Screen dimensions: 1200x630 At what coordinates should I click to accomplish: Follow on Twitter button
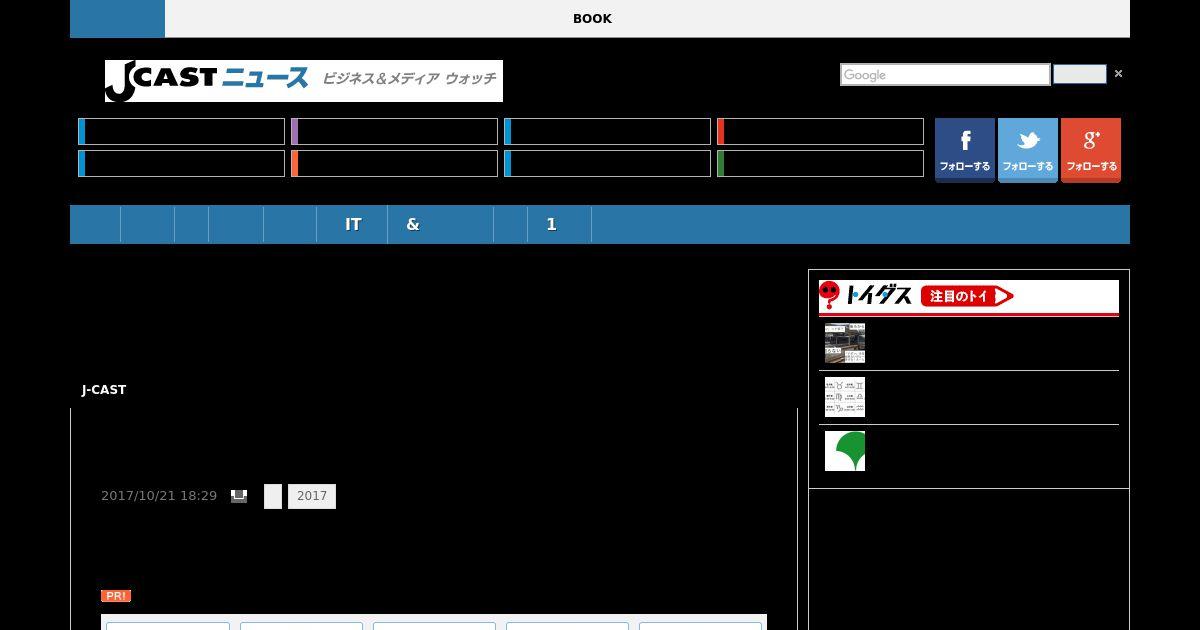[x=1028, y=150]
